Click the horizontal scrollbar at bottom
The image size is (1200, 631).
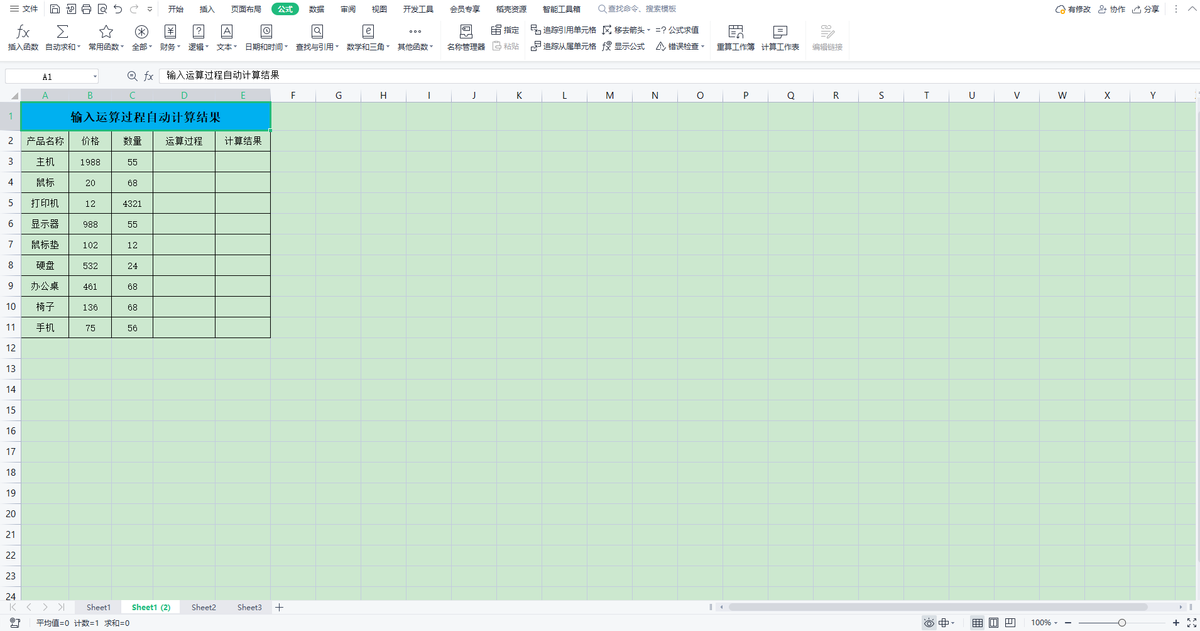(940, 607)
